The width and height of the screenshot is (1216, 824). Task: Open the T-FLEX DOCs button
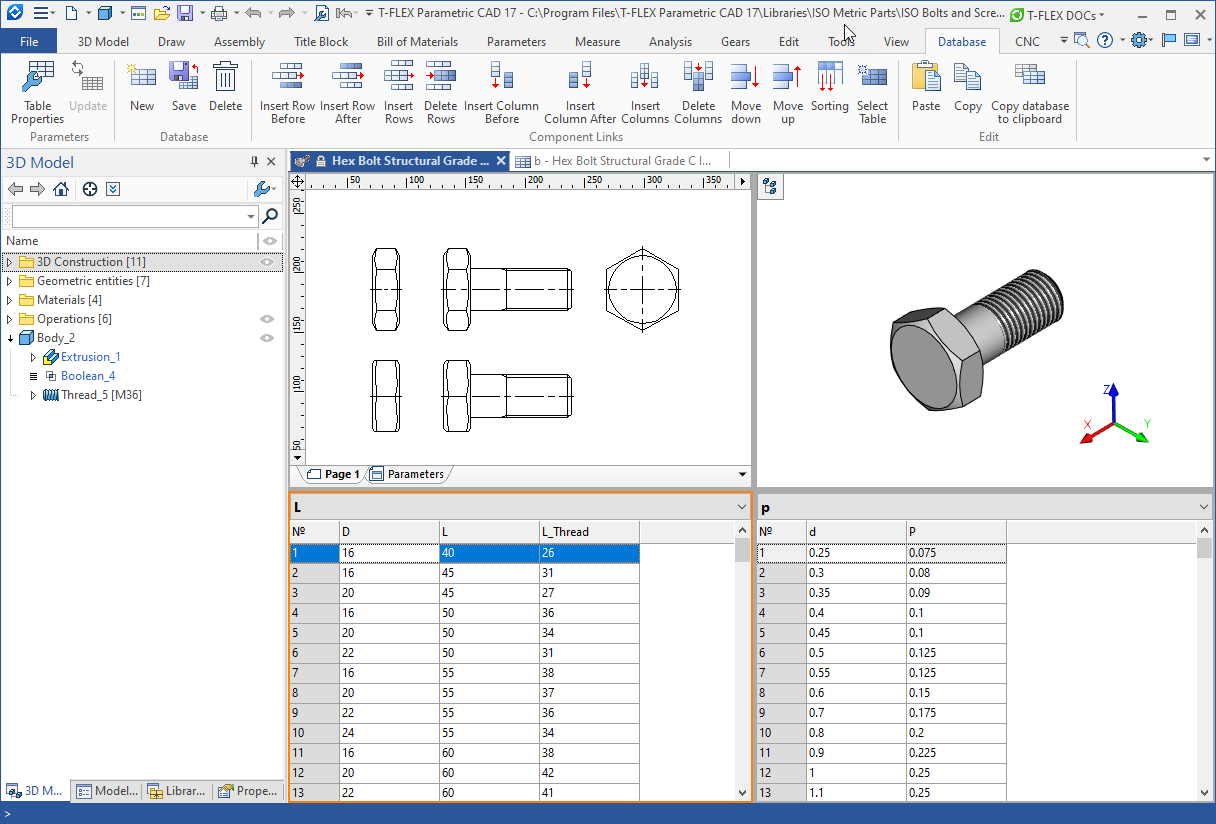point(1057,15)
